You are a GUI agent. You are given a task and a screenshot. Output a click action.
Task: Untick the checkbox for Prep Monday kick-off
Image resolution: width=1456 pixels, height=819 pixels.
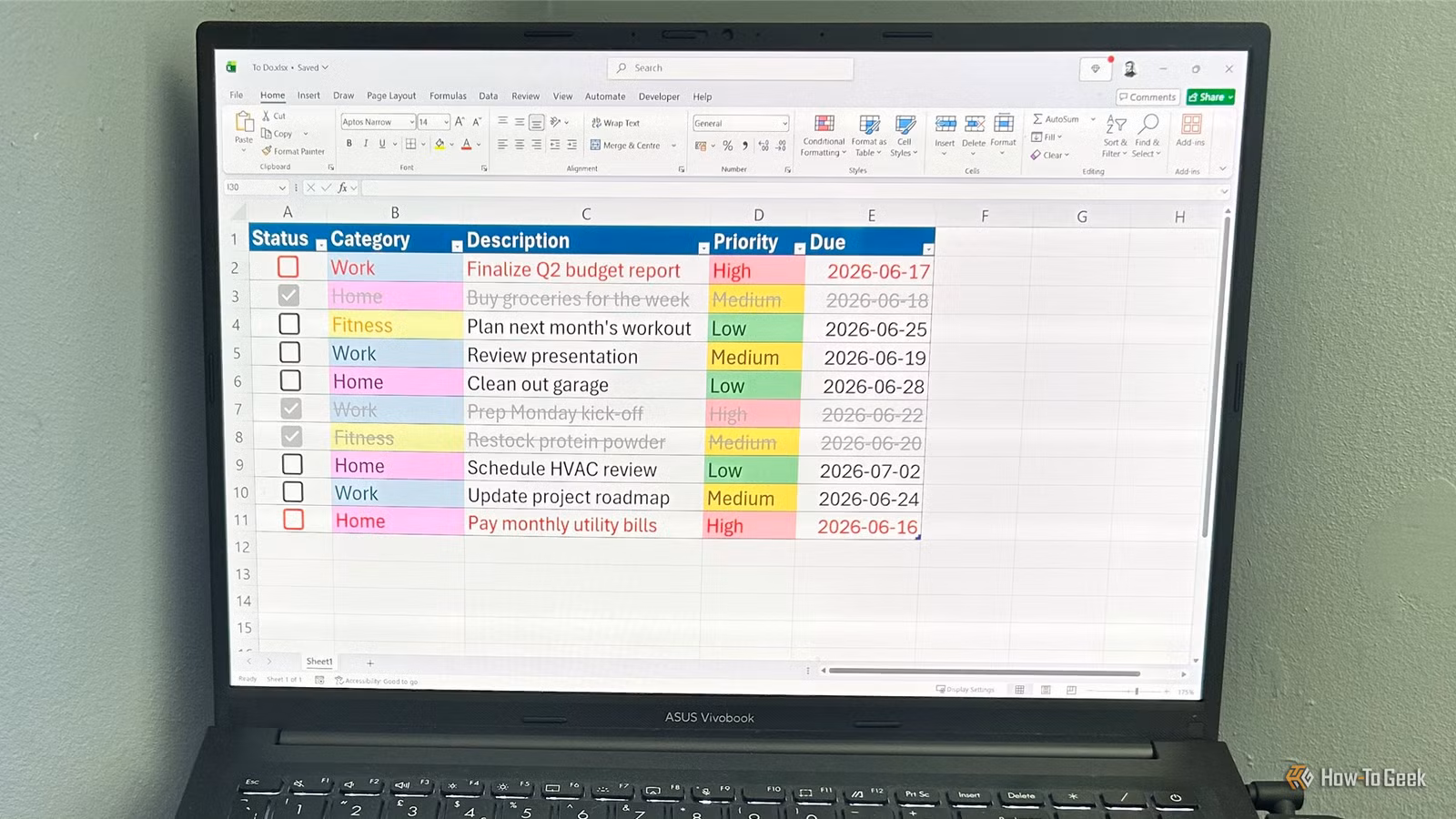click(291, 408)
